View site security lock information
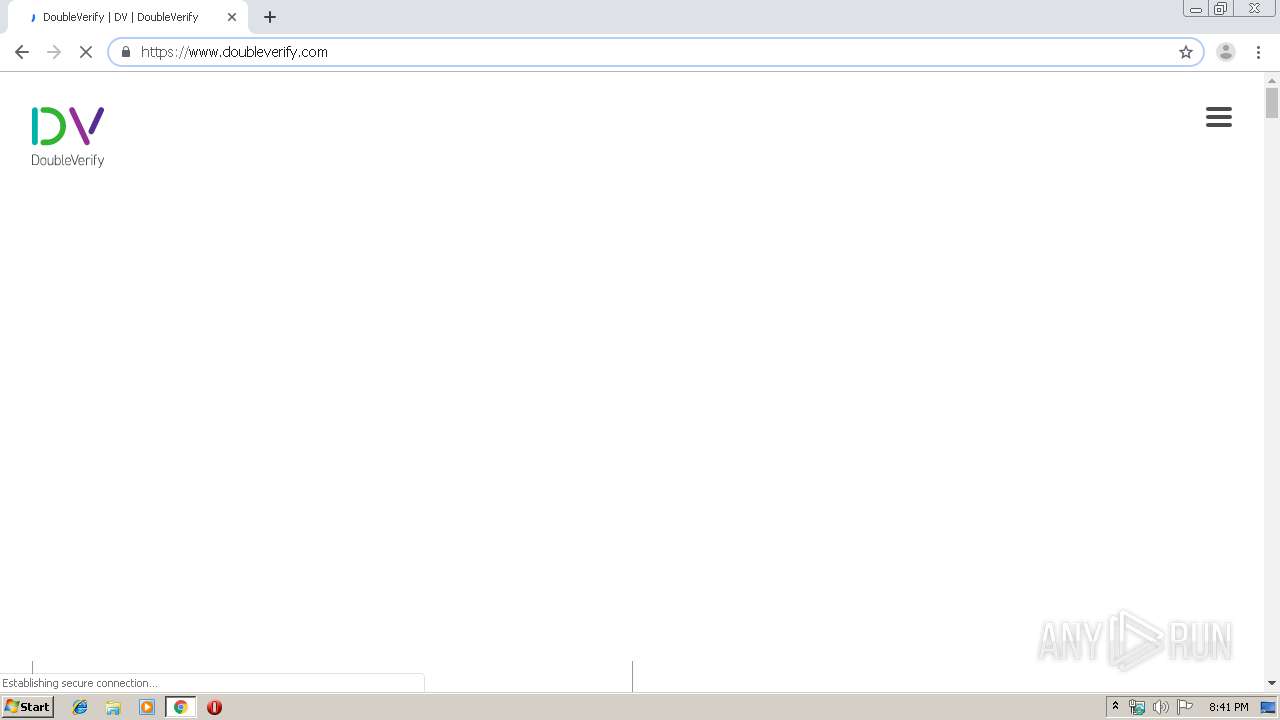Image resolution: width=1280 pixels, height=720 pixels. (x=126, y=52)
